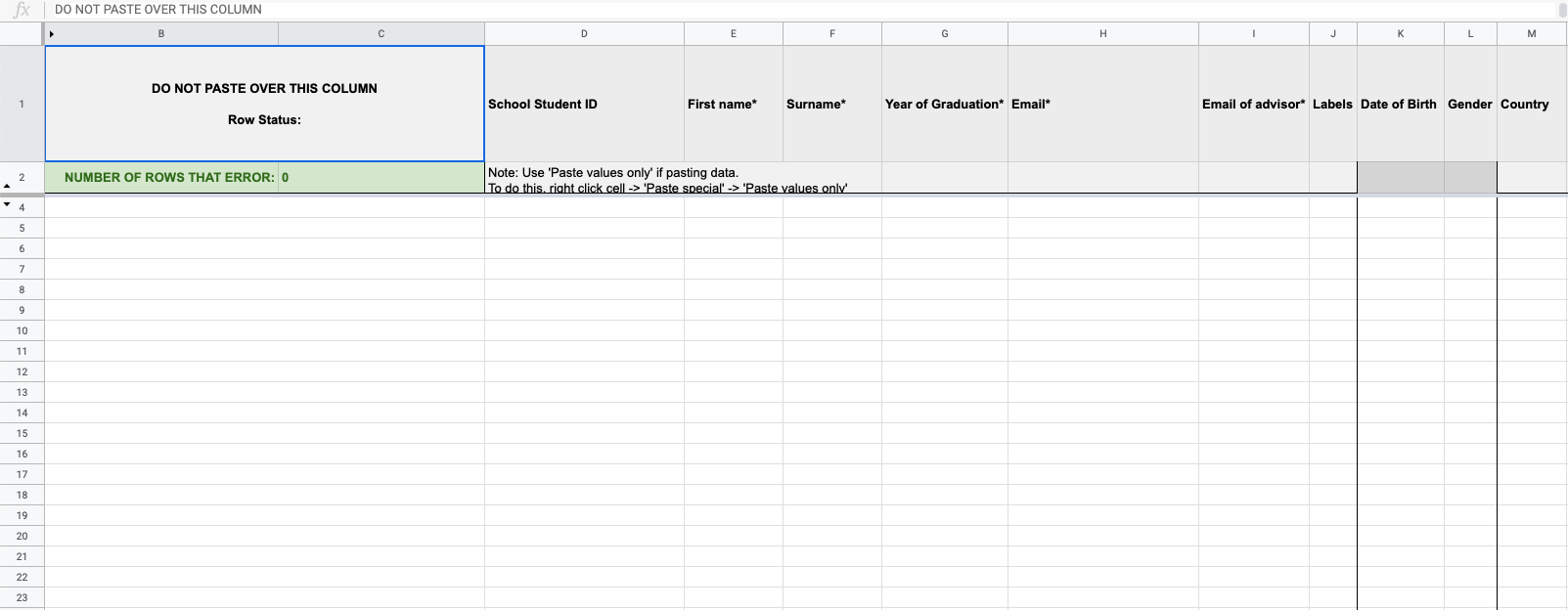
Task: Select column H header
Action: [x=1103, y=34]
